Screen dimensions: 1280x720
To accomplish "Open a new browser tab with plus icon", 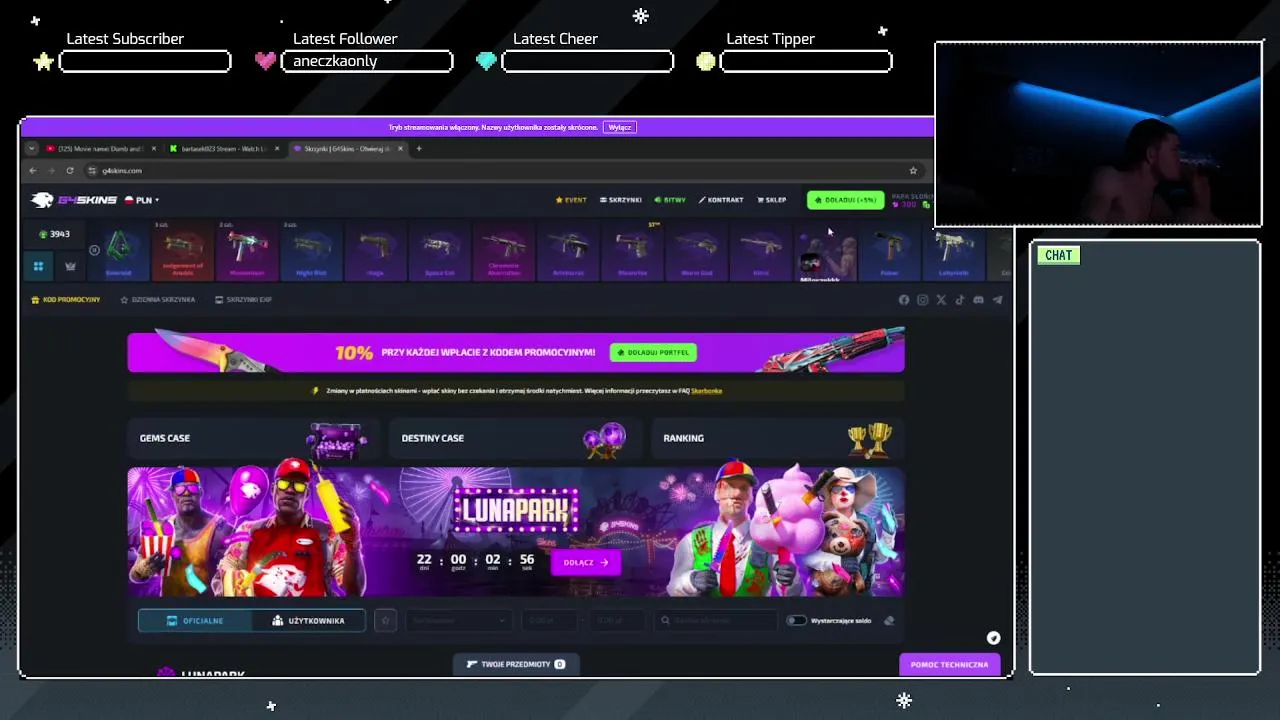I will 419,149.
